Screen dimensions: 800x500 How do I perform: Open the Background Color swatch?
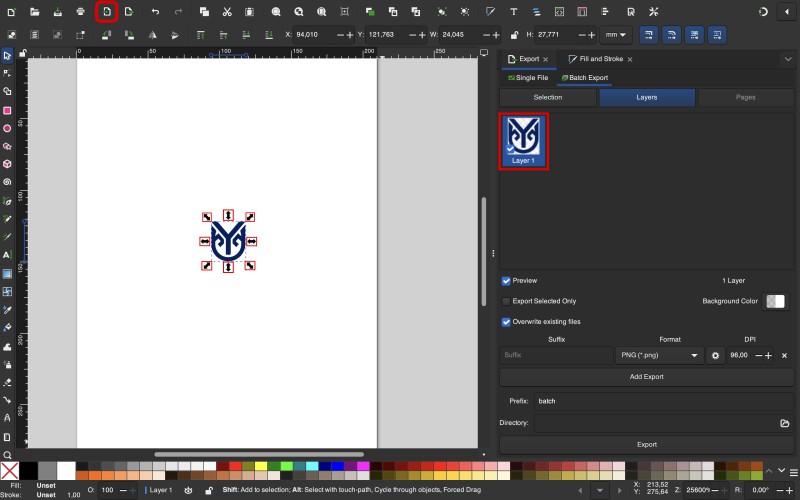tap(776, 301)
